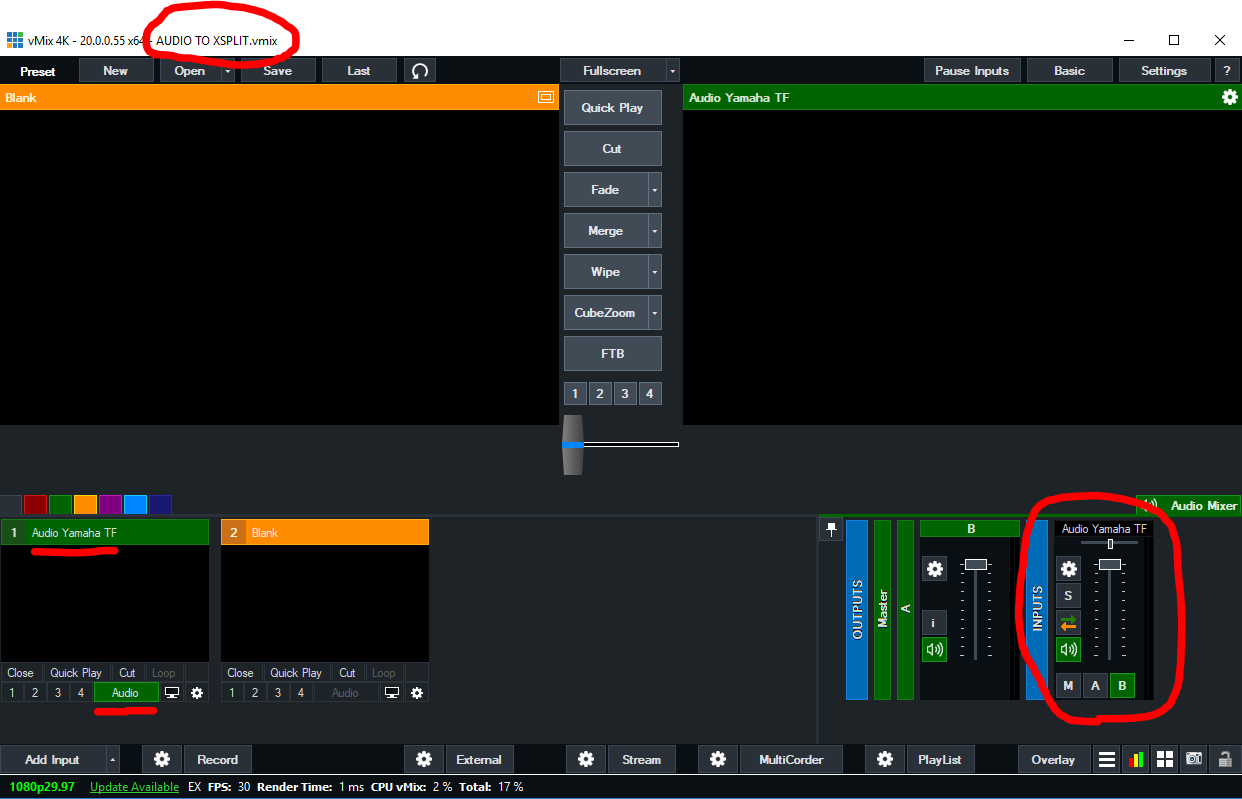The height and width of the screenshot is (799, 1242).
Task: Click the Pause Inputs button
Action: tap(972, 70)
